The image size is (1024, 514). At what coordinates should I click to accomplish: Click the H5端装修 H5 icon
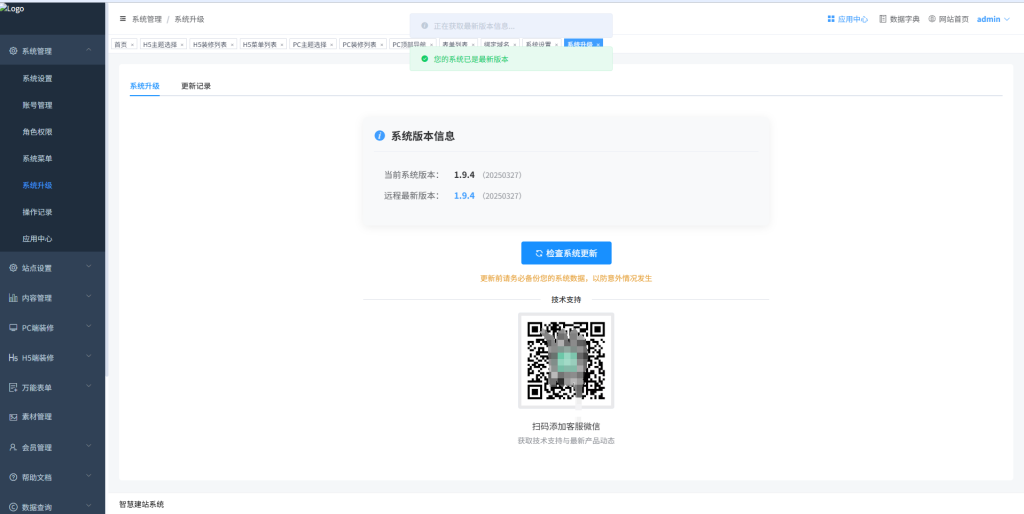(13, 358)
